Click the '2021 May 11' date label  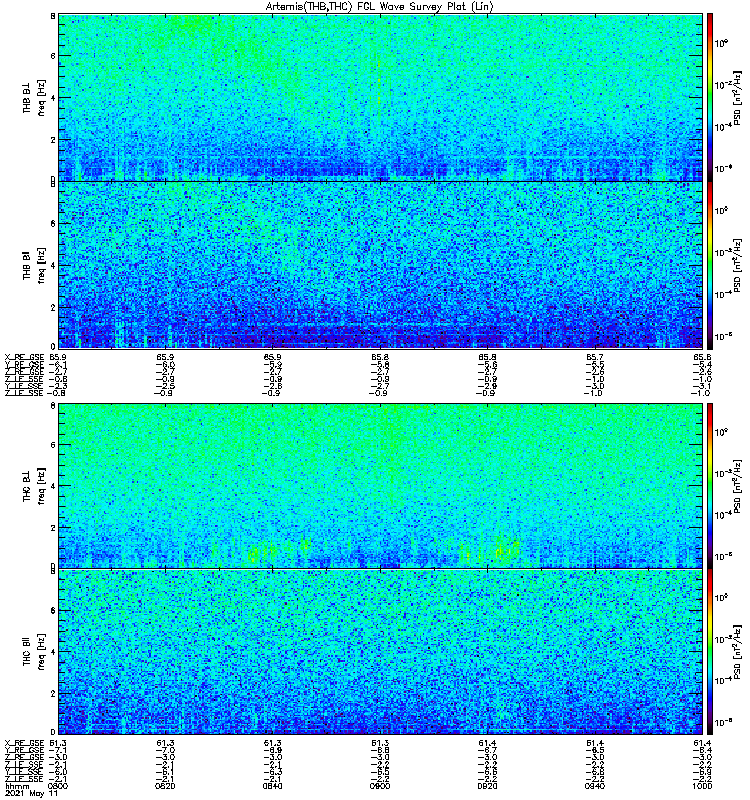[x=31, y=794]
